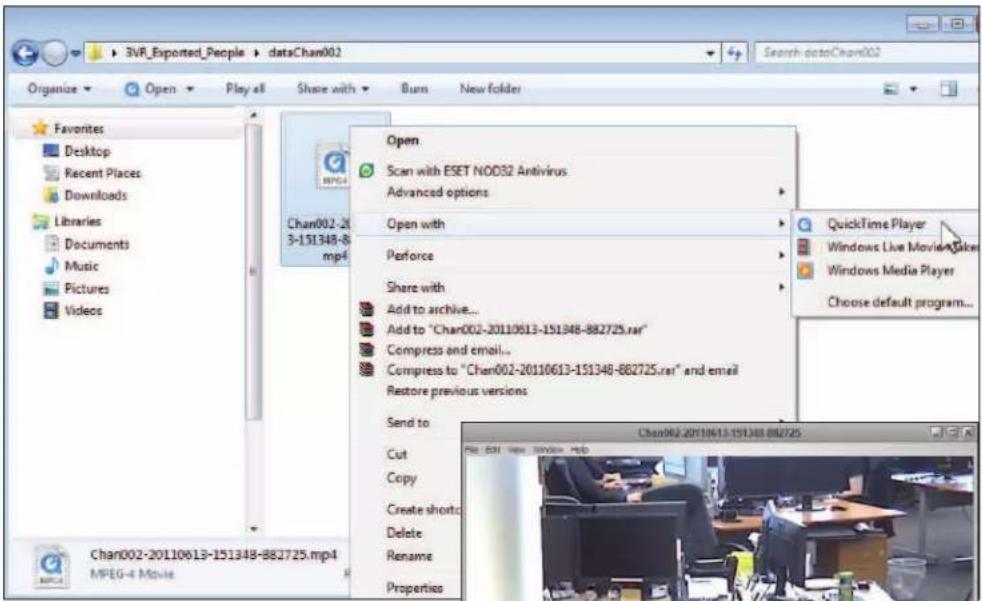Screen dimensions: 982x601
Task: Expand the Open button dropdown arrow
Action: [190, 90]
